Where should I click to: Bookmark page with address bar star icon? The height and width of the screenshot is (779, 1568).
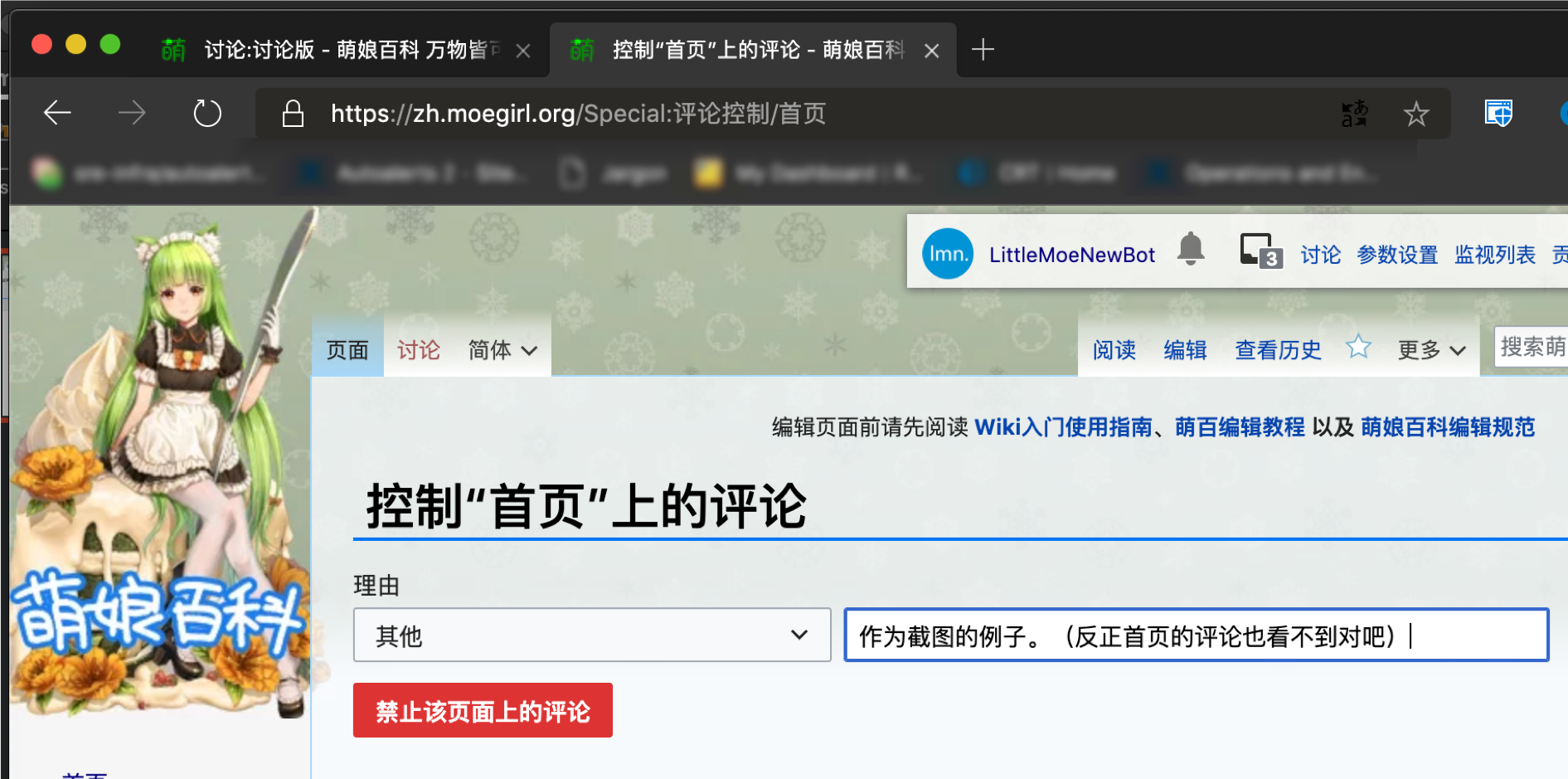[1416, 114]
